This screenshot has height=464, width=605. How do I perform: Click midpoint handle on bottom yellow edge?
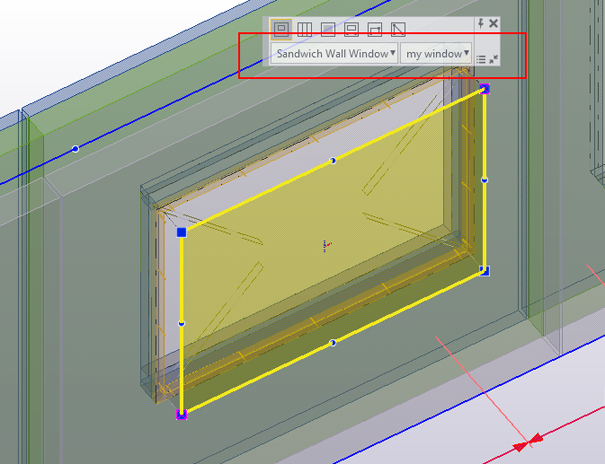pos(333,343)
